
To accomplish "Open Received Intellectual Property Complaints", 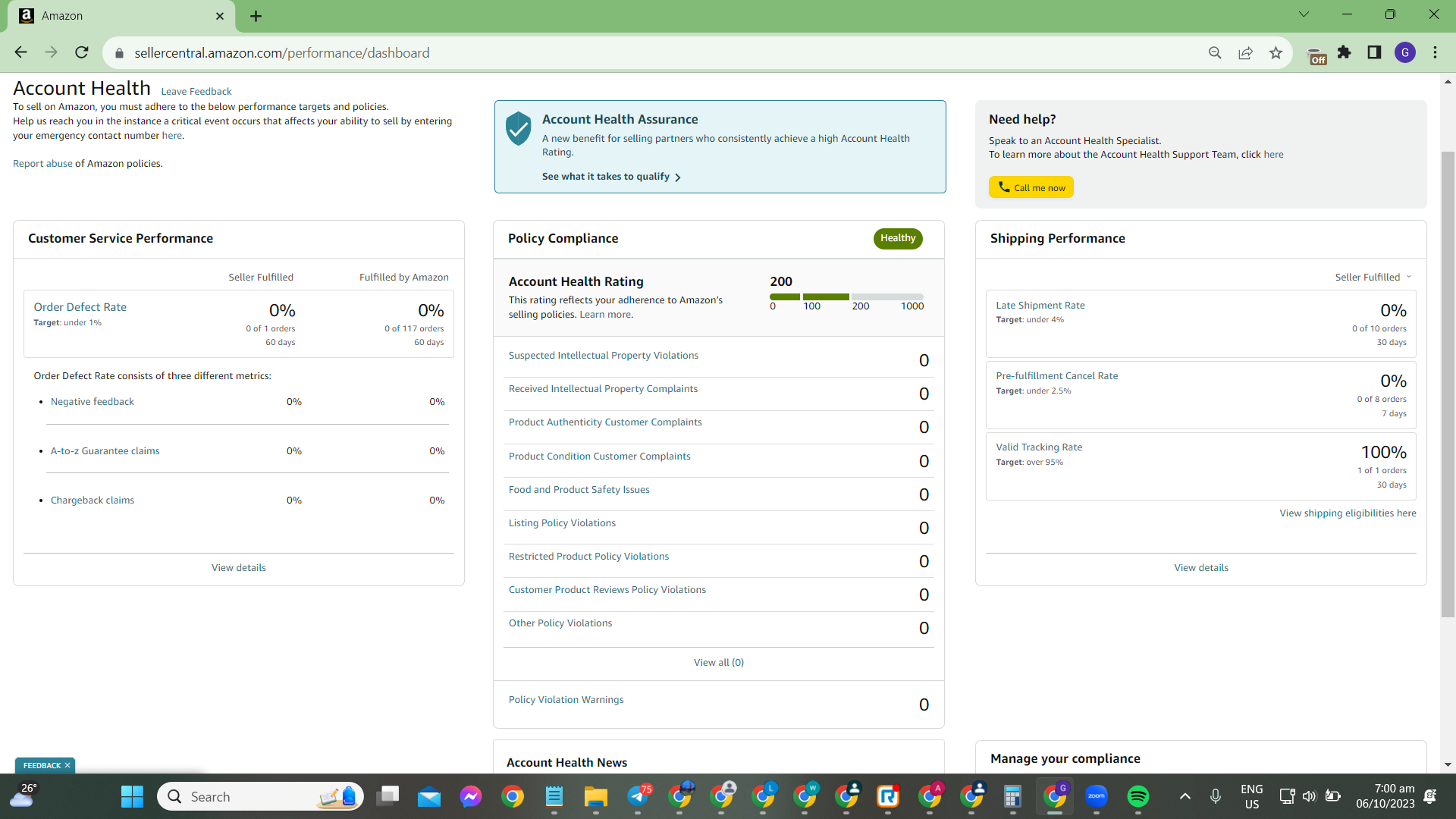I will click(x=603, y=389).
